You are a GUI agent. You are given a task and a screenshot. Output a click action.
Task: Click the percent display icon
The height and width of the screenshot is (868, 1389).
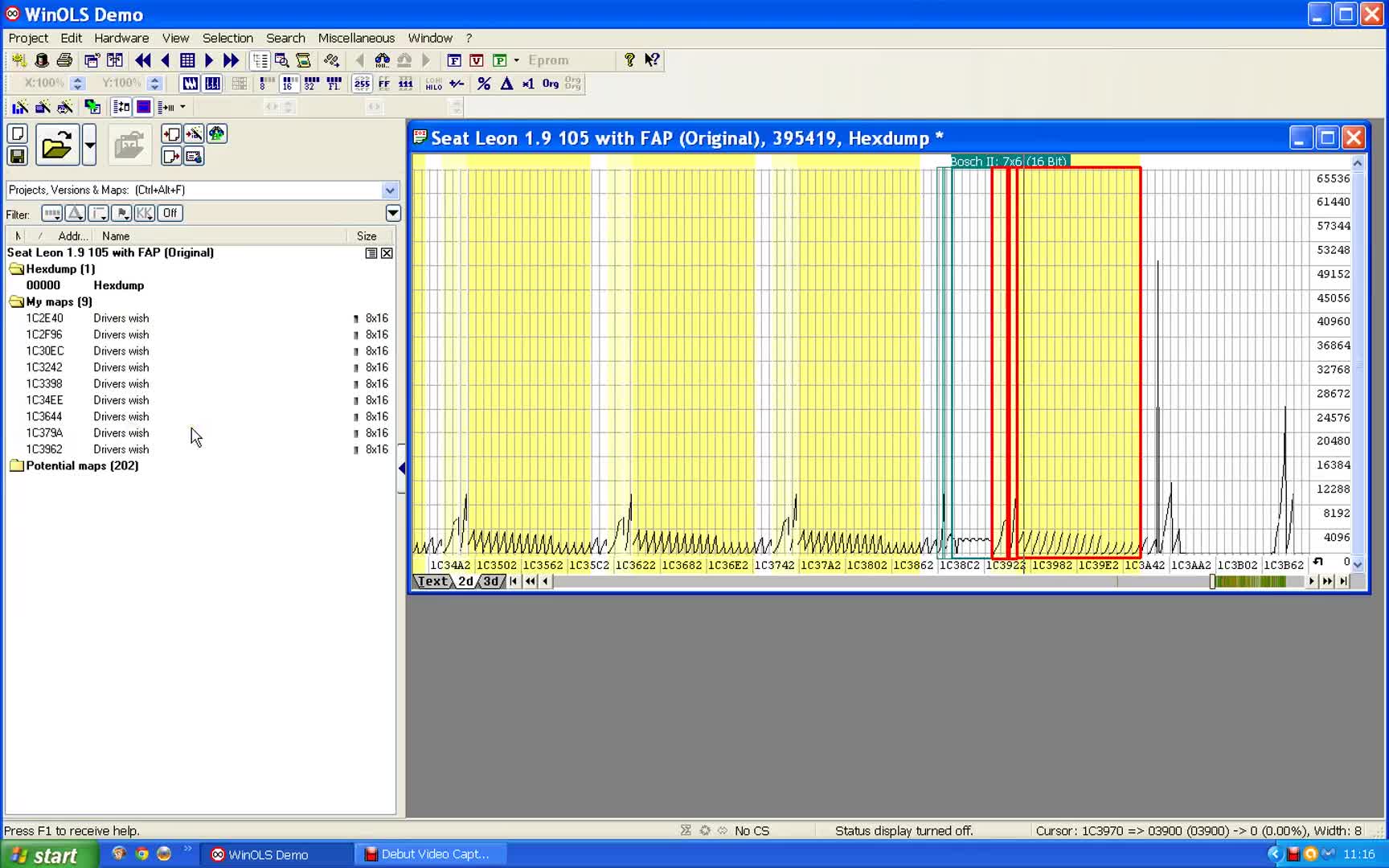pos(484,84)
